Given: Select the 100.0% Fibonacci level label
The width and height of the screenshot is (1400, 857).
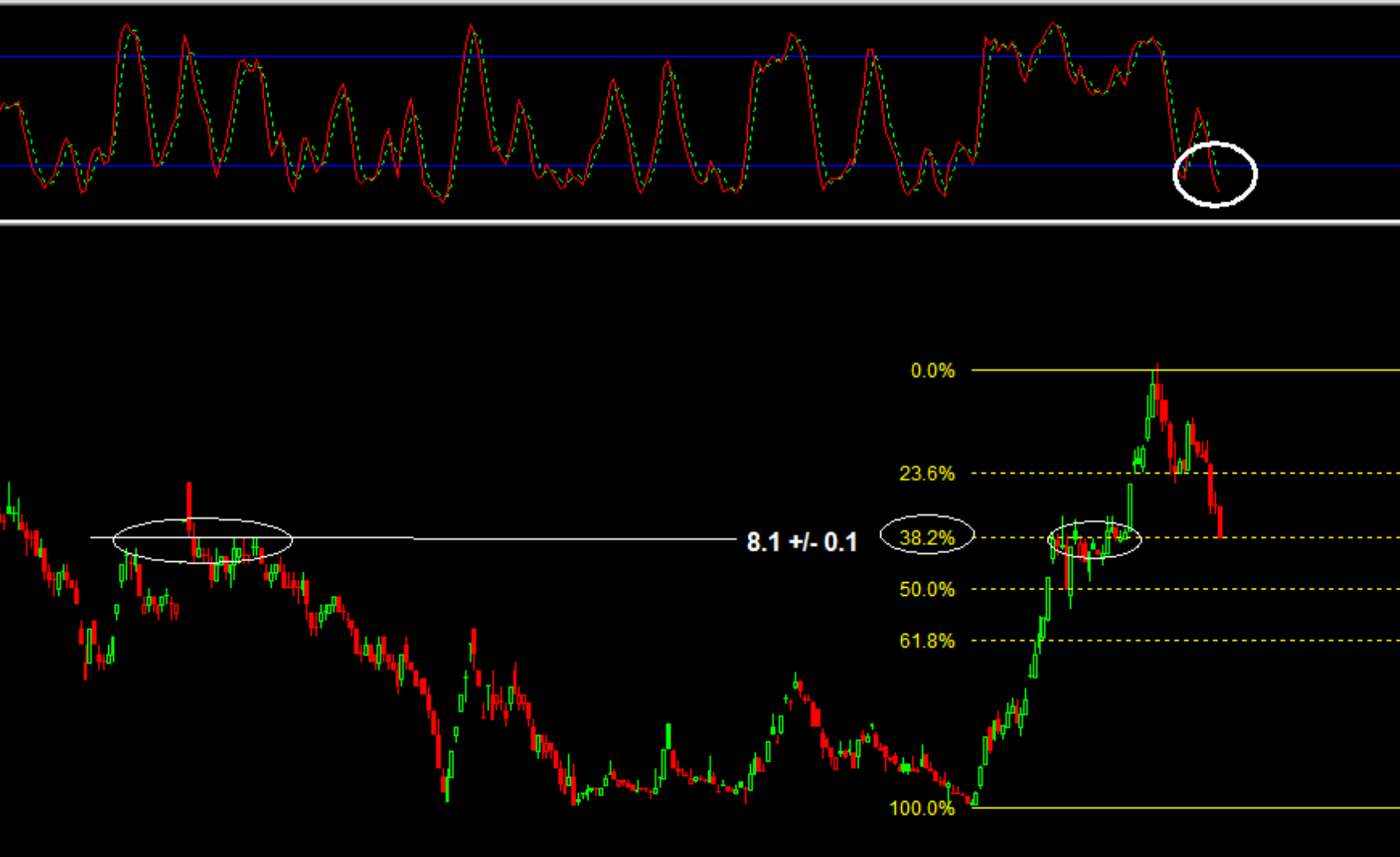Looking at the screenshot, I should coord(921,808).
